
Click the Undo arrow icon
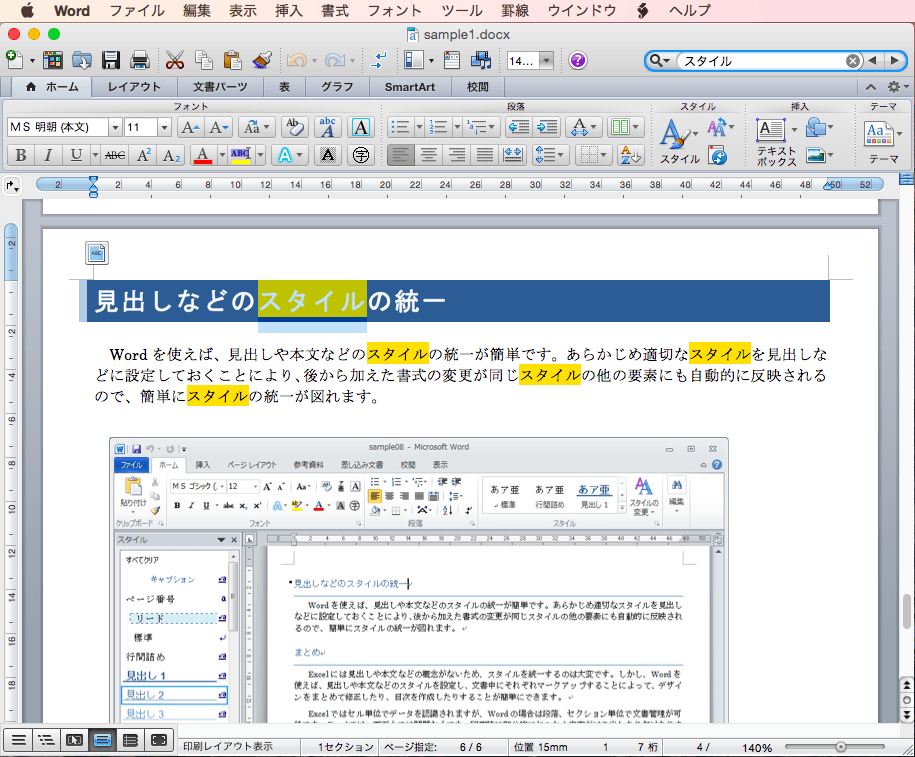[297, 60]
